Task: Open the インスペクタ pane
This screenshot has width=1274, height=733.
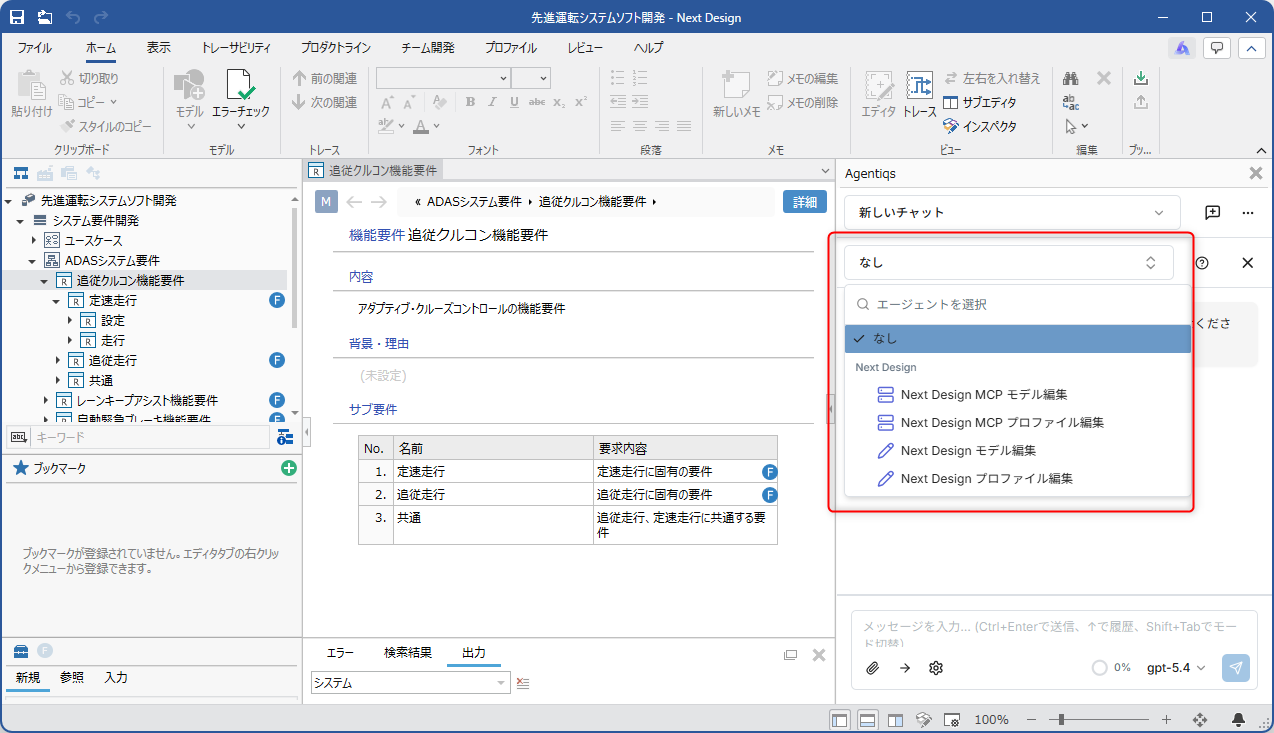Action: coord(980,127)
